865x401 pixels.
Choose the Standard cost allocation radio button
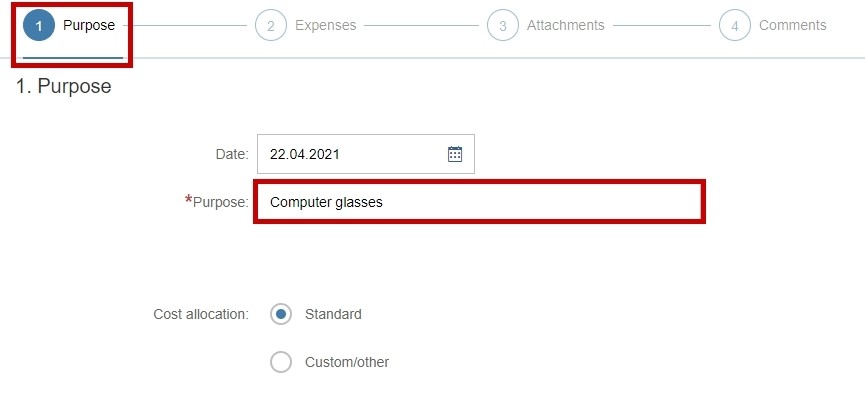pos(281,314)
